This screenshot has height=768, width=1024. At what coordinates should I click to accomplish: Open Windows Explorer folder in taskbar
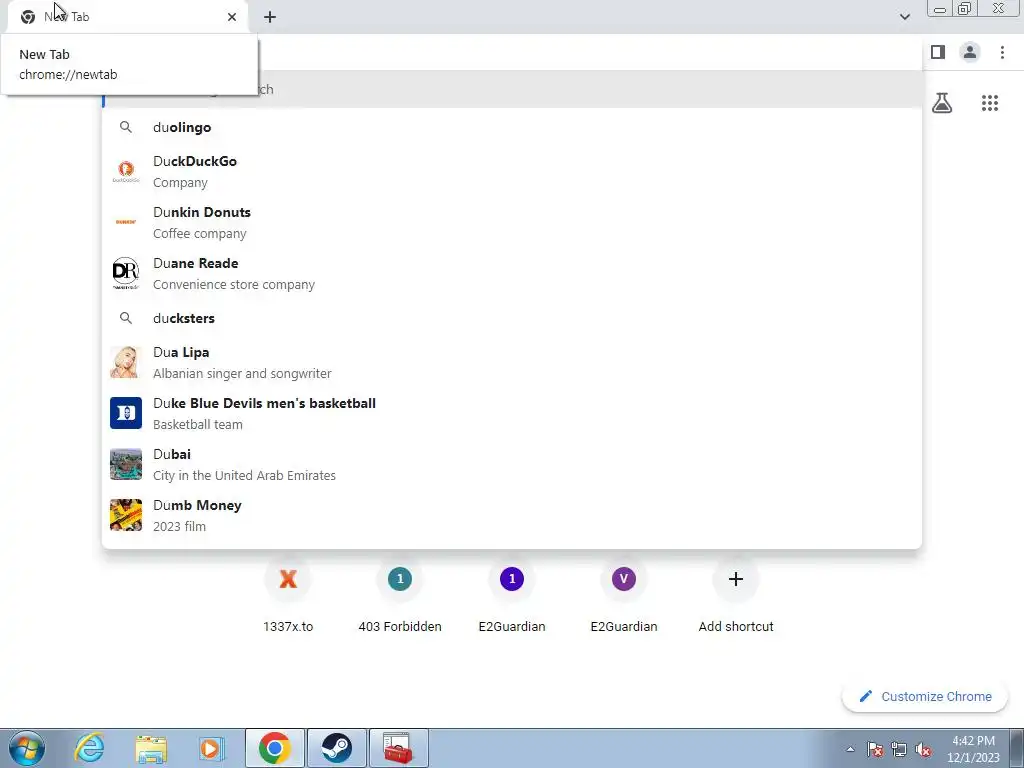(x=151, y=748)
